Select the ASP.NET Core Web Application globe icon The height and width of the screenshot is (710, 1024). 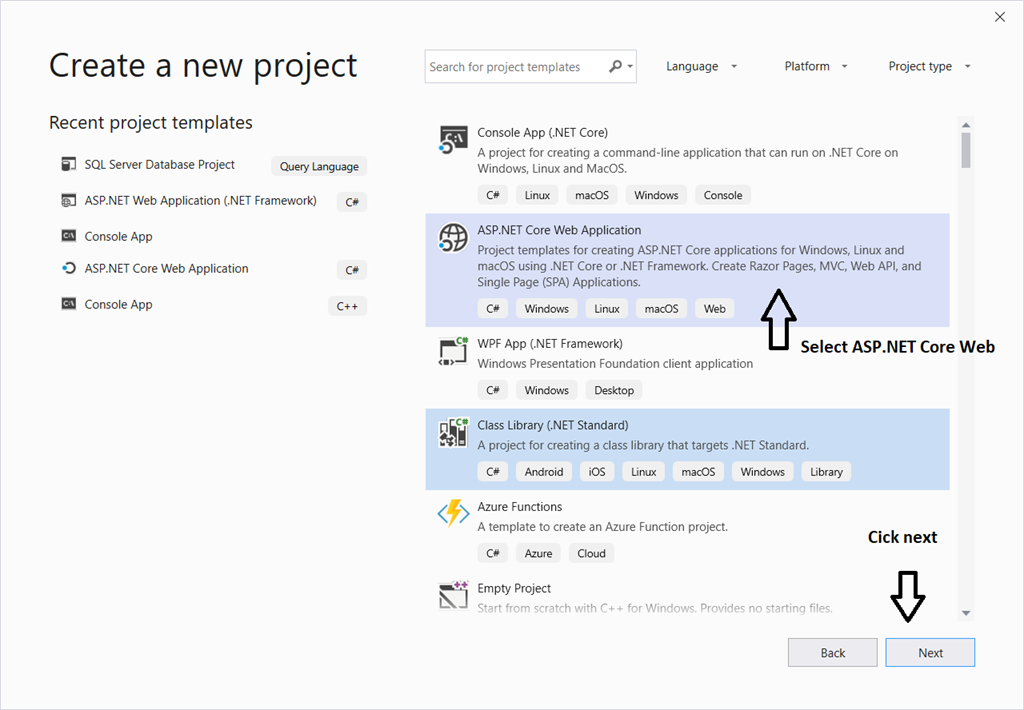pos(452,238)
